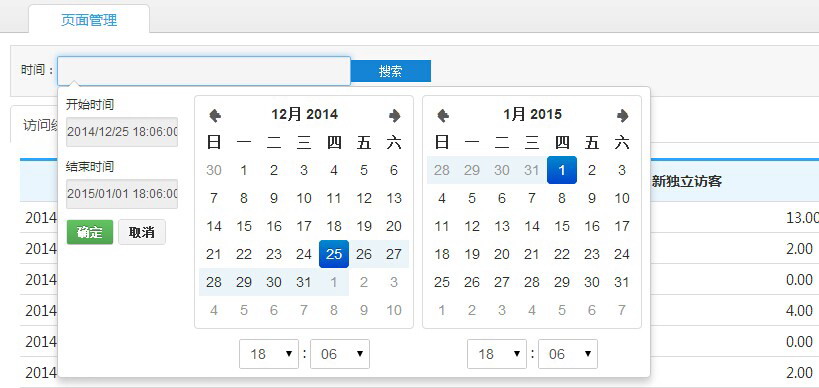Pick December 7 in the 2014 calendar

(x=214, y=198)
